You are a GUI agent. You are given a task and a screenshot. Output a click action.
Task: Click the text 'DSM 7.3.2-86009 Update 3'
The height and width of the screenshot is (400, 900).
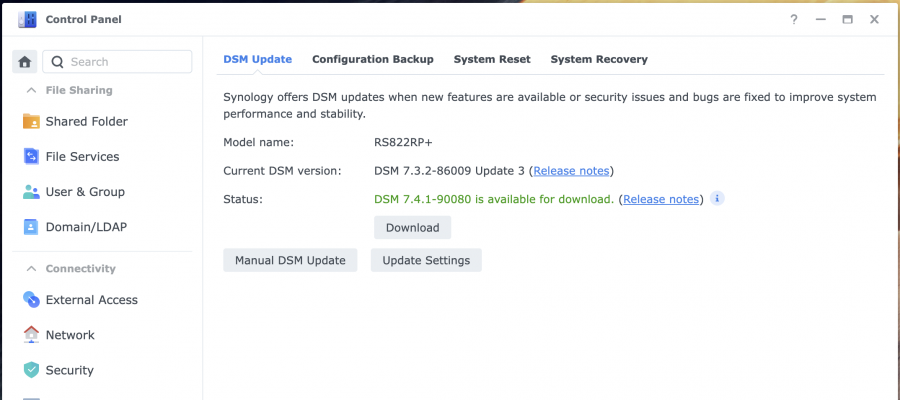pyautogui.click(x=449, y=171)
